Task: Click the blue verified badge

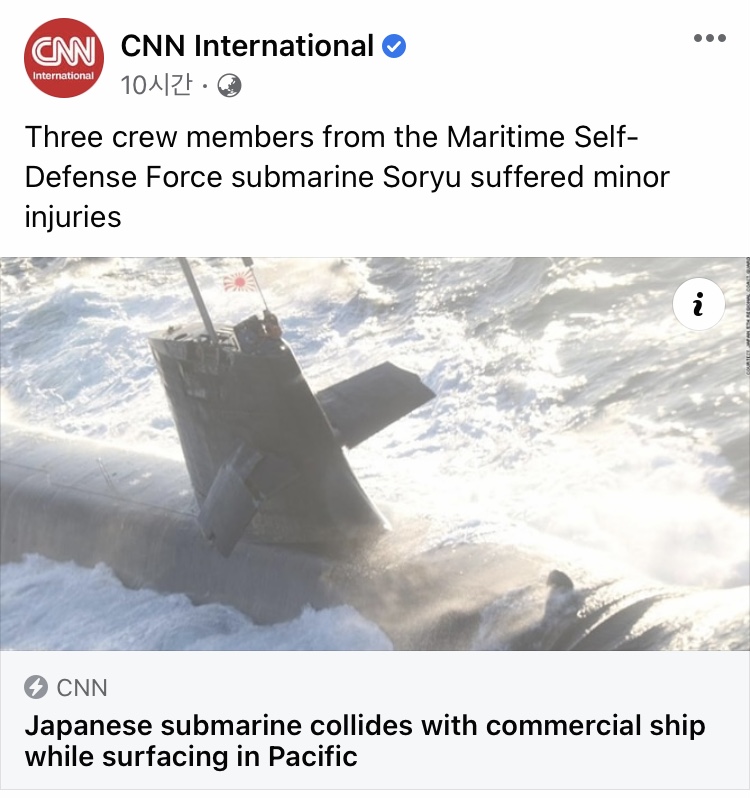Action: tap(394, 46)
